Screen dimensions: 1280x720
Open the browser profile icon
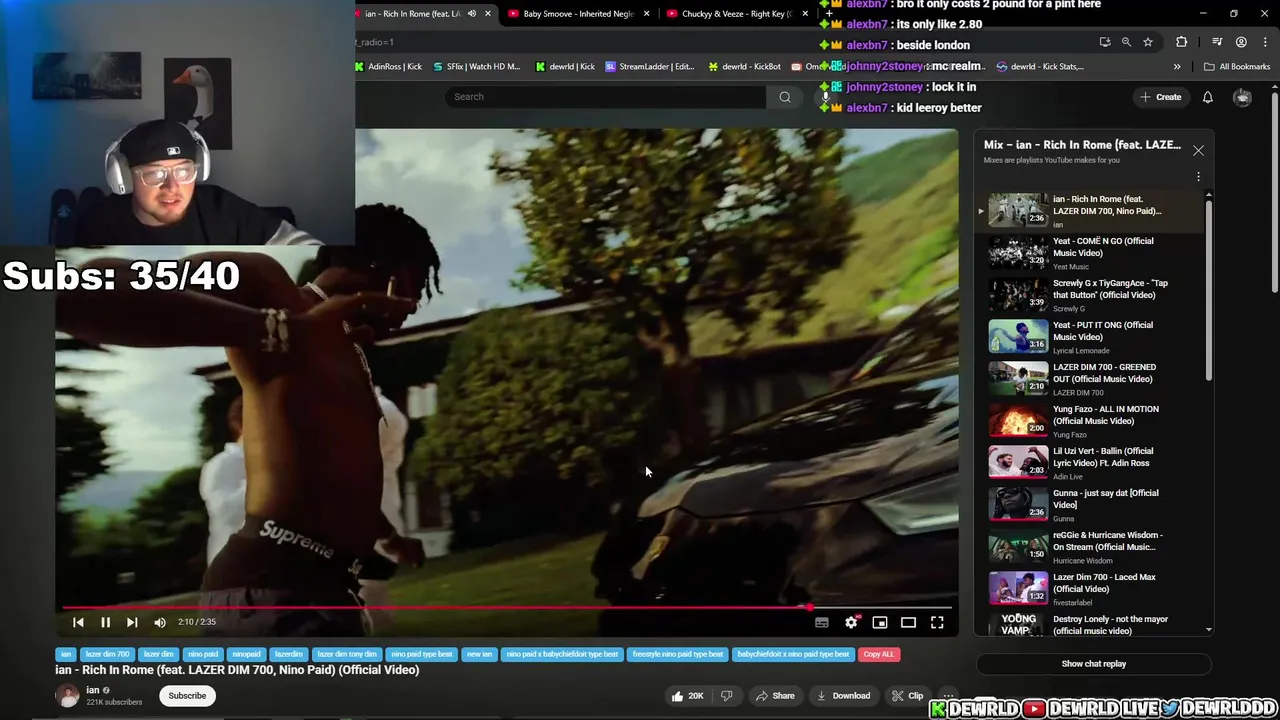[x=1241, y=42]
